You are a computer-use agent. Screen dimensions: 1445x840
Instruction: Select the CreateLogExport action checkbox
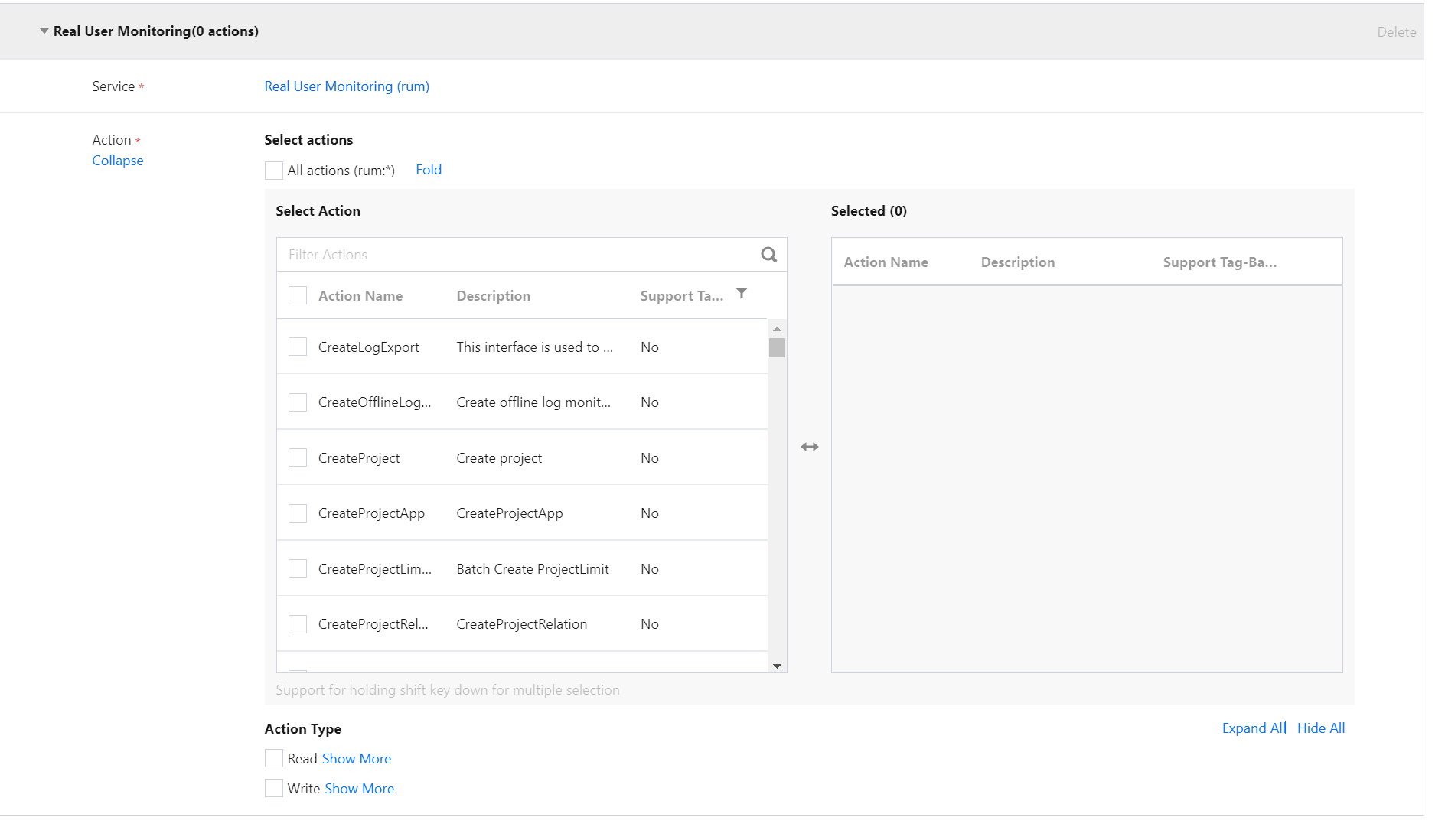[x=298, y=347]
